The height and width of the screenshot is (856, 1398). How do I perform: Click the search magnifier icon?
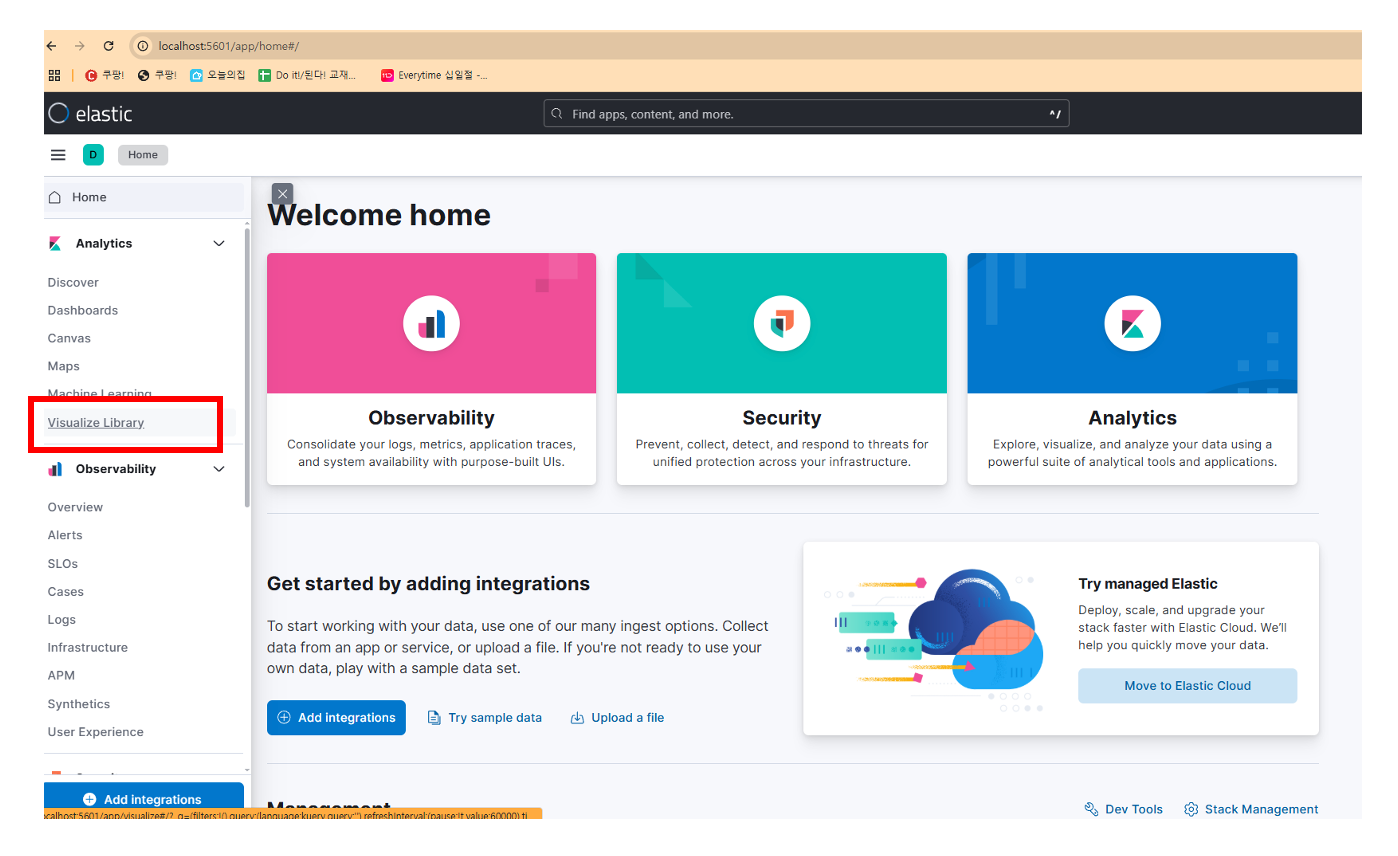(x=557, y=114)
